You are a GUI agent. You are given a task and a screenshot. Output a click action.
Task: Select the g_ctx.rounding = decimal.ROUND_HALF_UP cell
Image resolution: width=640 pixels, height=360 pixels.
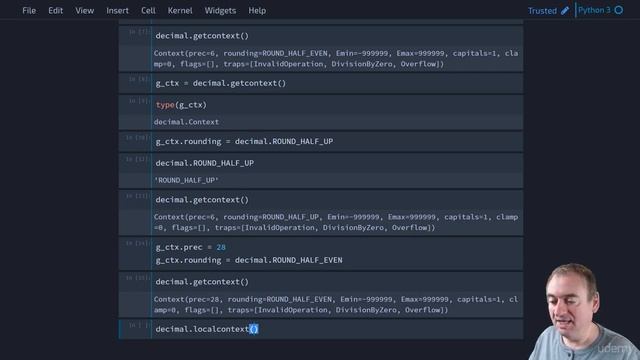[x=337, y=141]
